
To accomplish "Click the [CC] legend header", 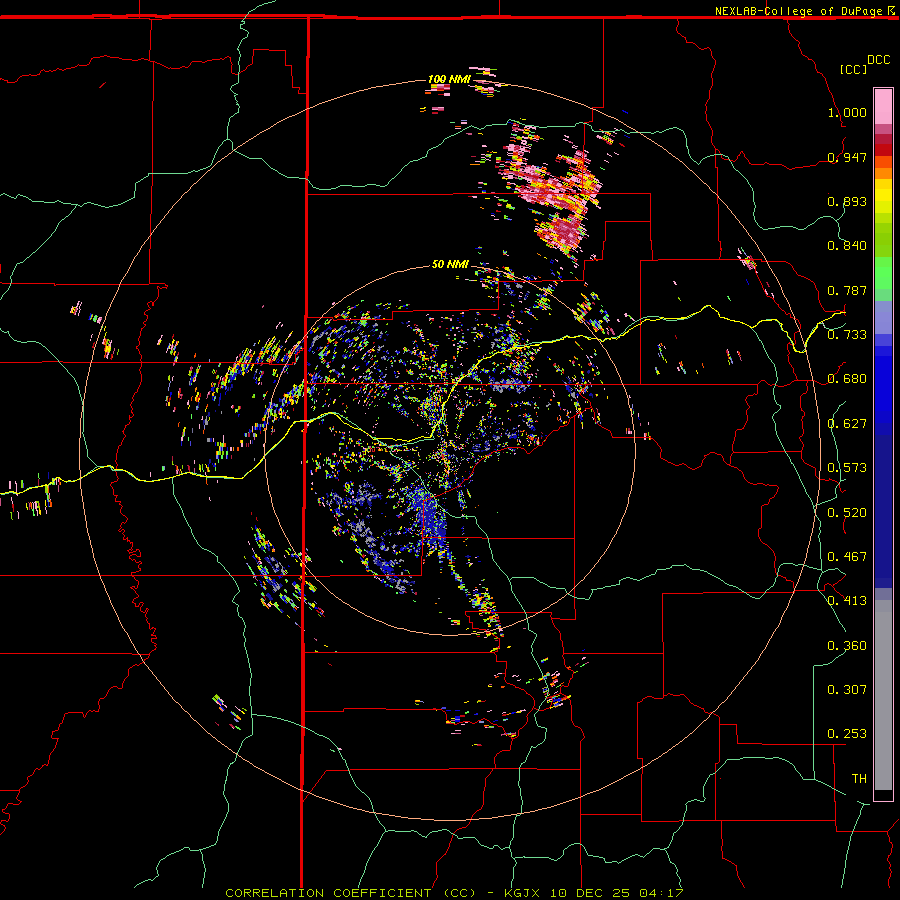I will (x=853, y=69).
